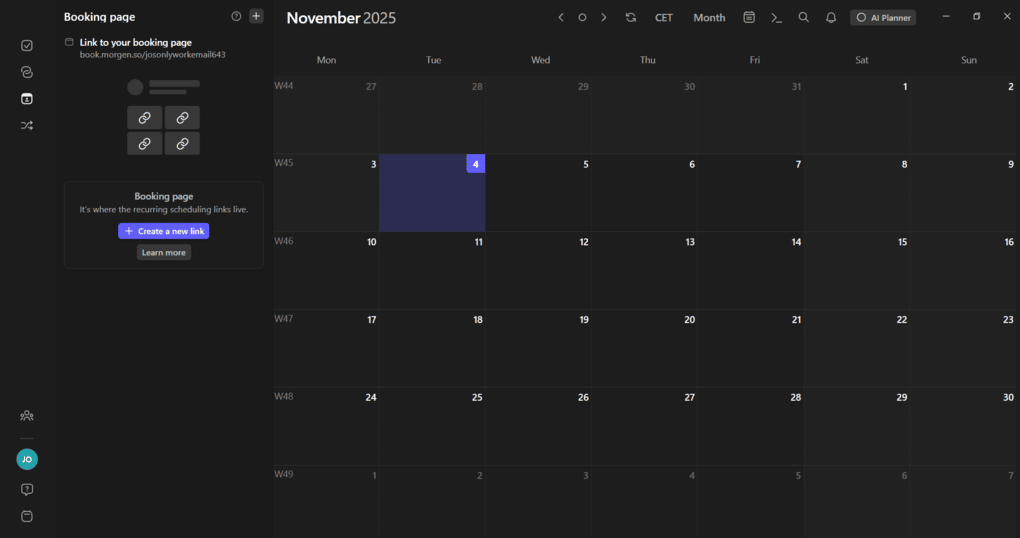Click the Learn more button

(164, 252)
